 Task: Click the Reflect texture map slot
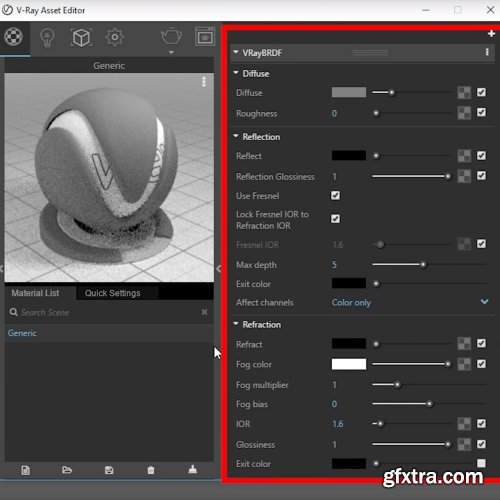click(464, 156)
